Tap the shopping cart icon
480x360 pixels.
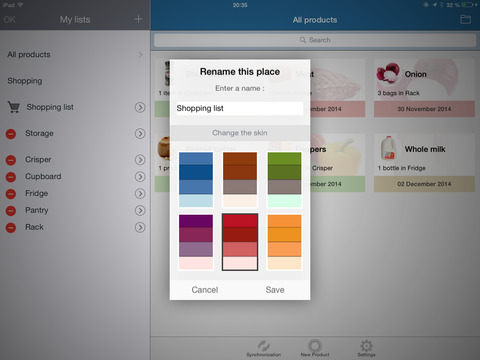[x=14, y=107]
